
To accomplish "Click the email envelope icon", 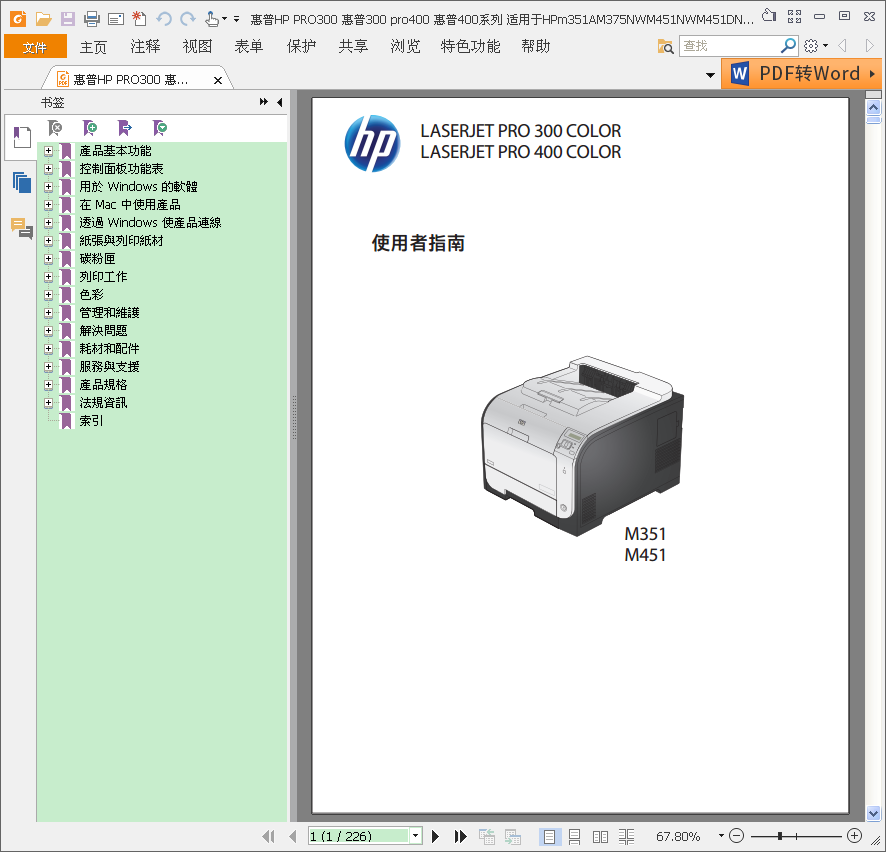I will 116,20.
